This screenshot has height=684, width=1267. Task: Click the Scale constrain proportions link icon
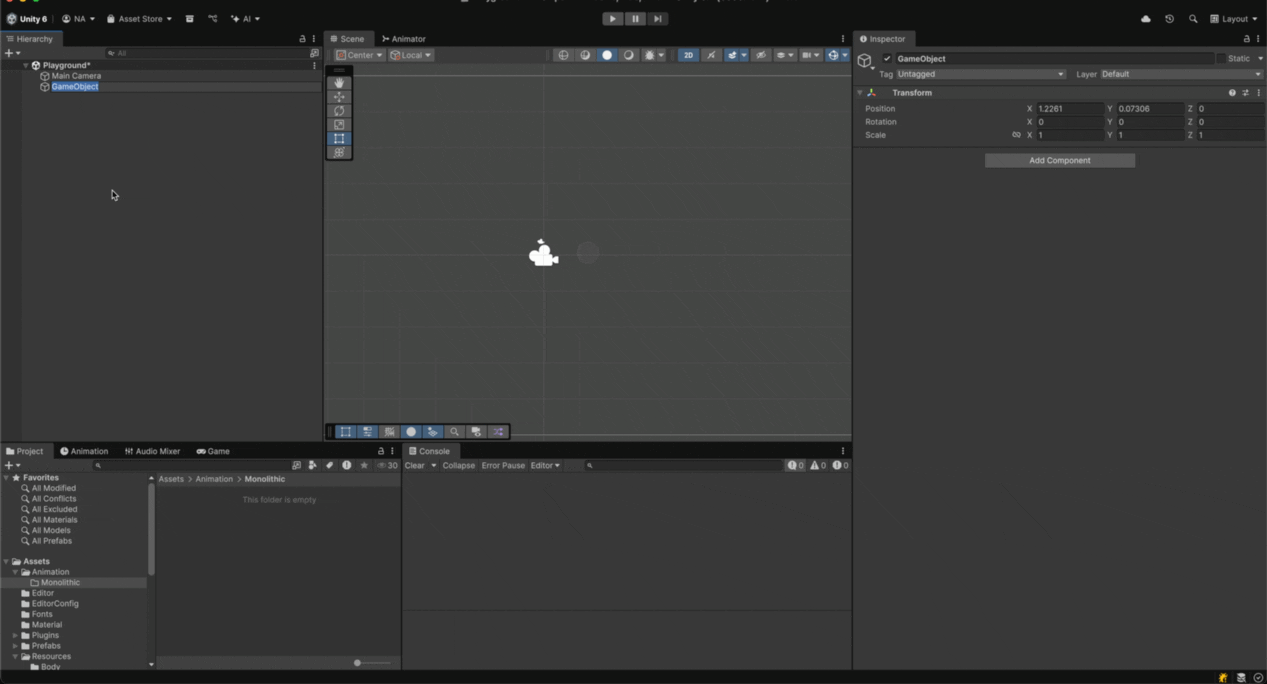[x=1016, y=135]
